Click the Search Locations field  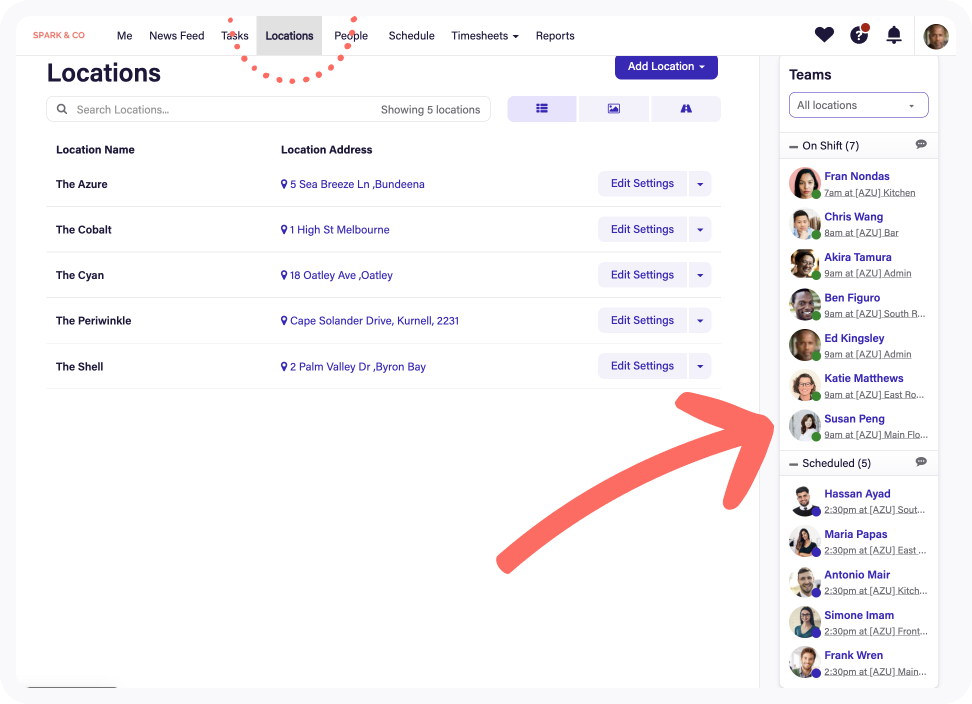(x=220, y=110)
